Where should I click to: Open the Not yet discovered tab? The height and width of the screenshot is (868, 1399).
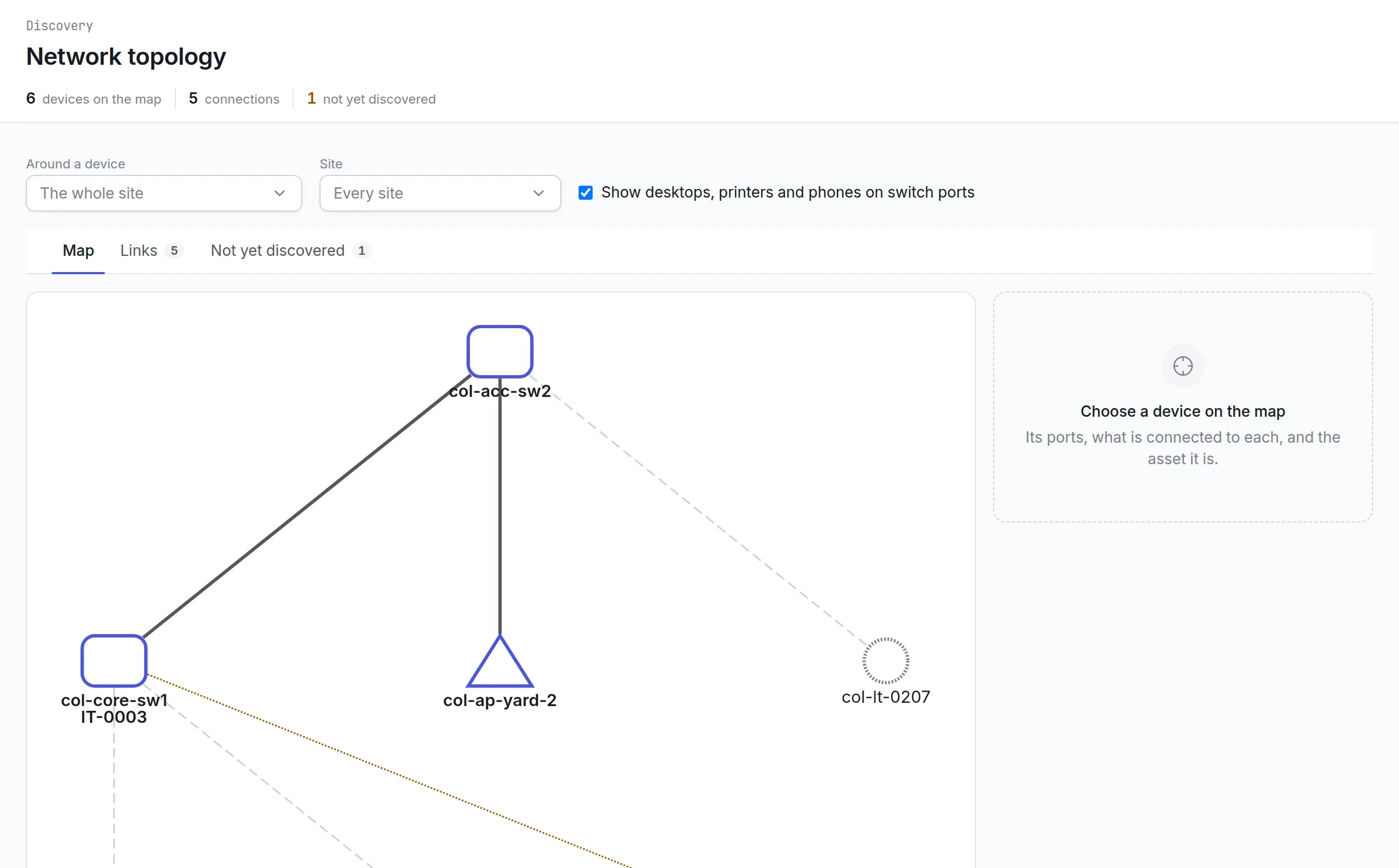[291, 250]
